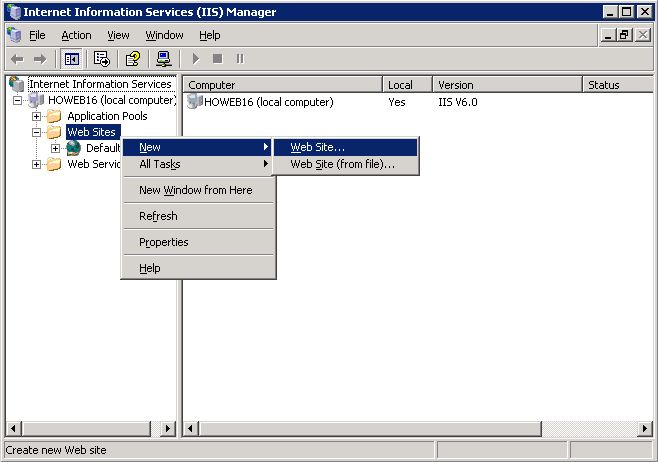This screenshot has width=658, height=462.
Task: Select Web Site (from file)... submenu item
Action: click(x=346, y=164)
